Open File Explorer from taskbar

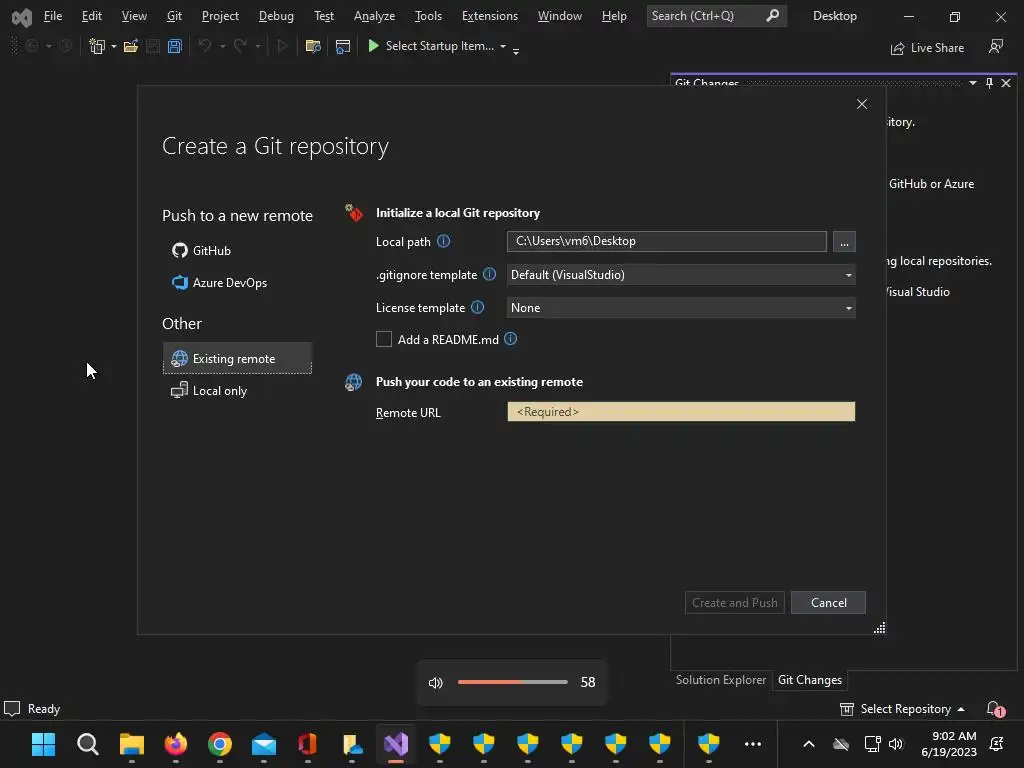[132, 744]
